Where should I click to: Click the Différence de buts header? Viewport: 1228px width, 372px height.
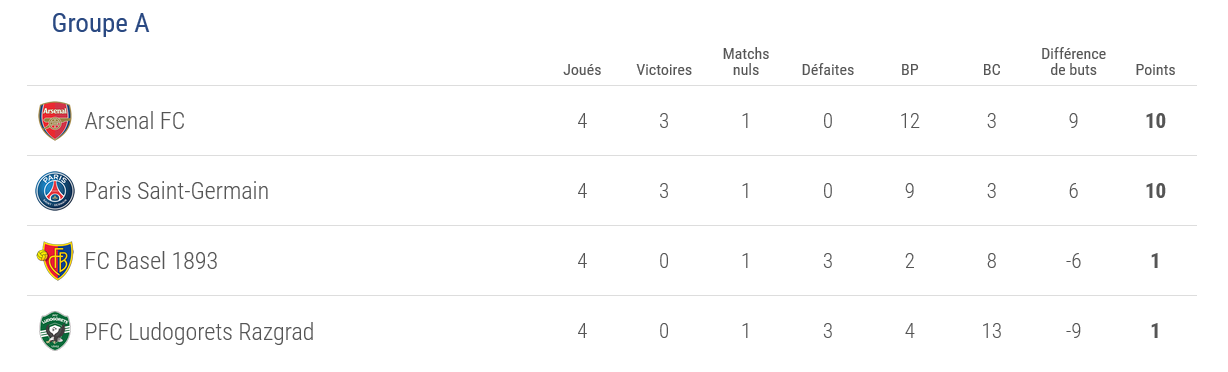click(1074, 62)
